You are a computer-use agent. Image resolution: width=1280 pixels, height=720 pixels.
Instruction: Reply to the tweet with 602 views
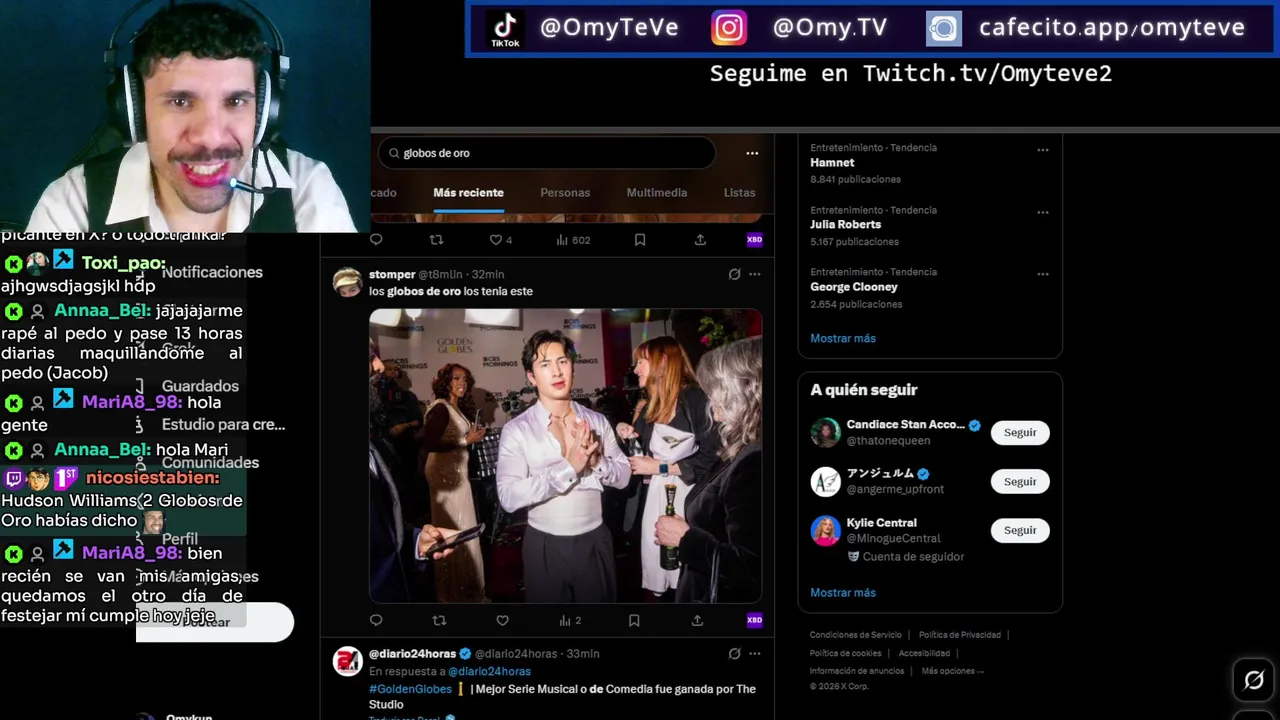pos(376,240)
